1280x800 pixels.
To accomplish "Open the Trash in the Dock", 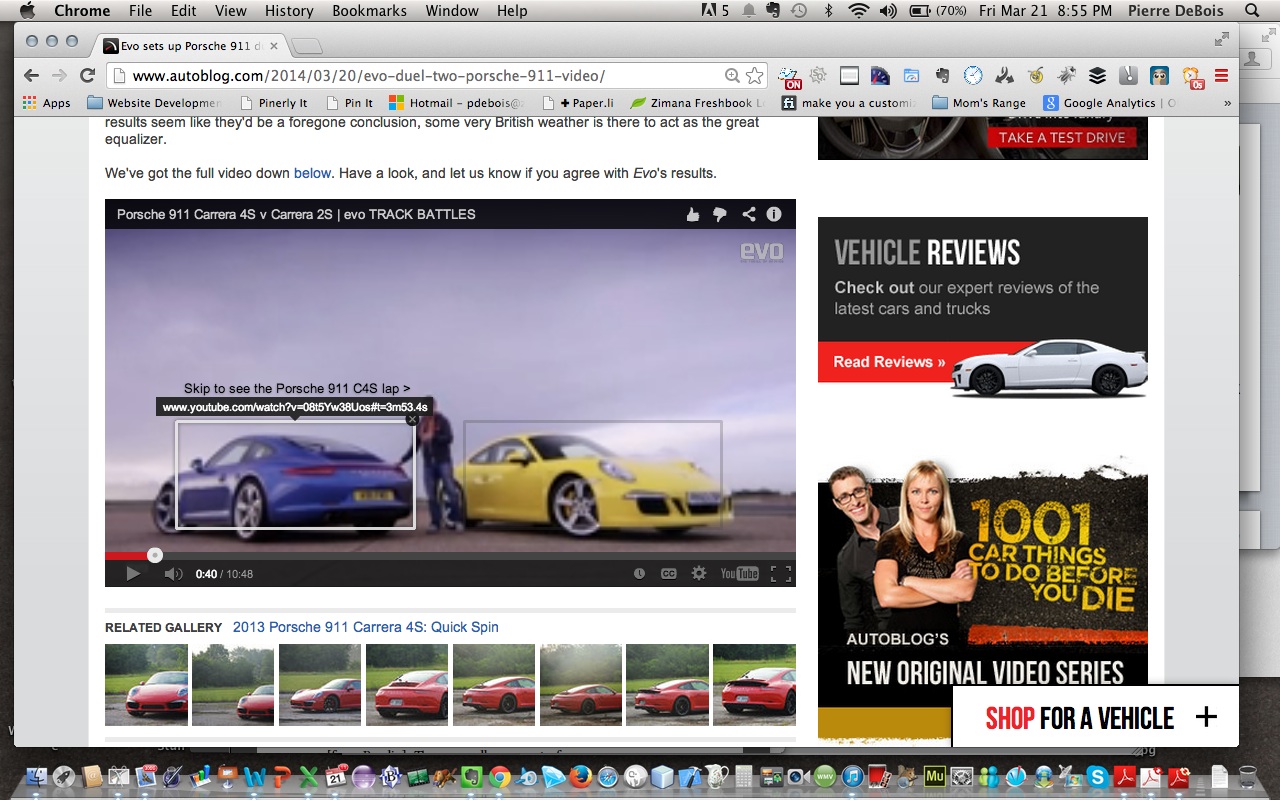I will (x=1247, y=776).
